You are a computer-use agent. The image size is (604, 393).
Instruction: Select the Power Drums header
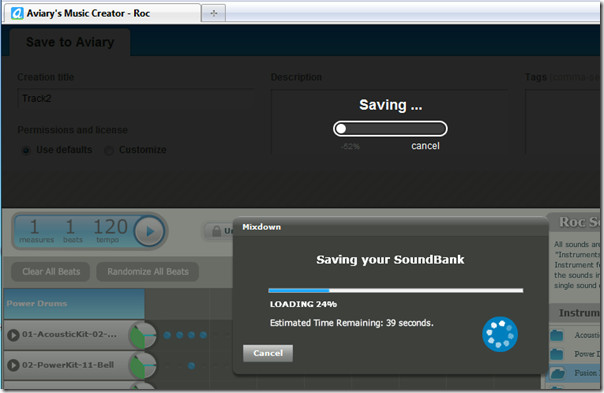coord(74,304)
